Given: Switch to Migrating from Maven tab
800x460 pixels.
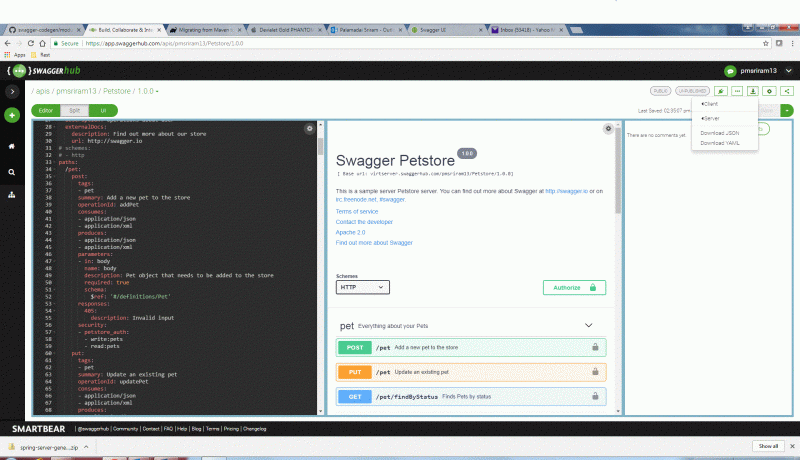Looking at the screenshot, I should pyautogui.click(x=204, y=30).
